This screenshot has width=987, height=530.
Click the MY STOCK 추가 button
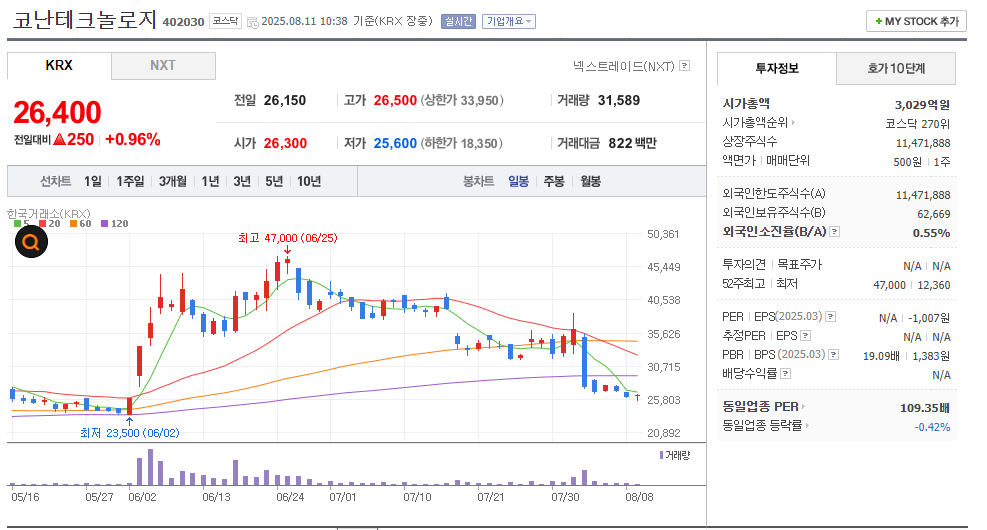[916, 21]
